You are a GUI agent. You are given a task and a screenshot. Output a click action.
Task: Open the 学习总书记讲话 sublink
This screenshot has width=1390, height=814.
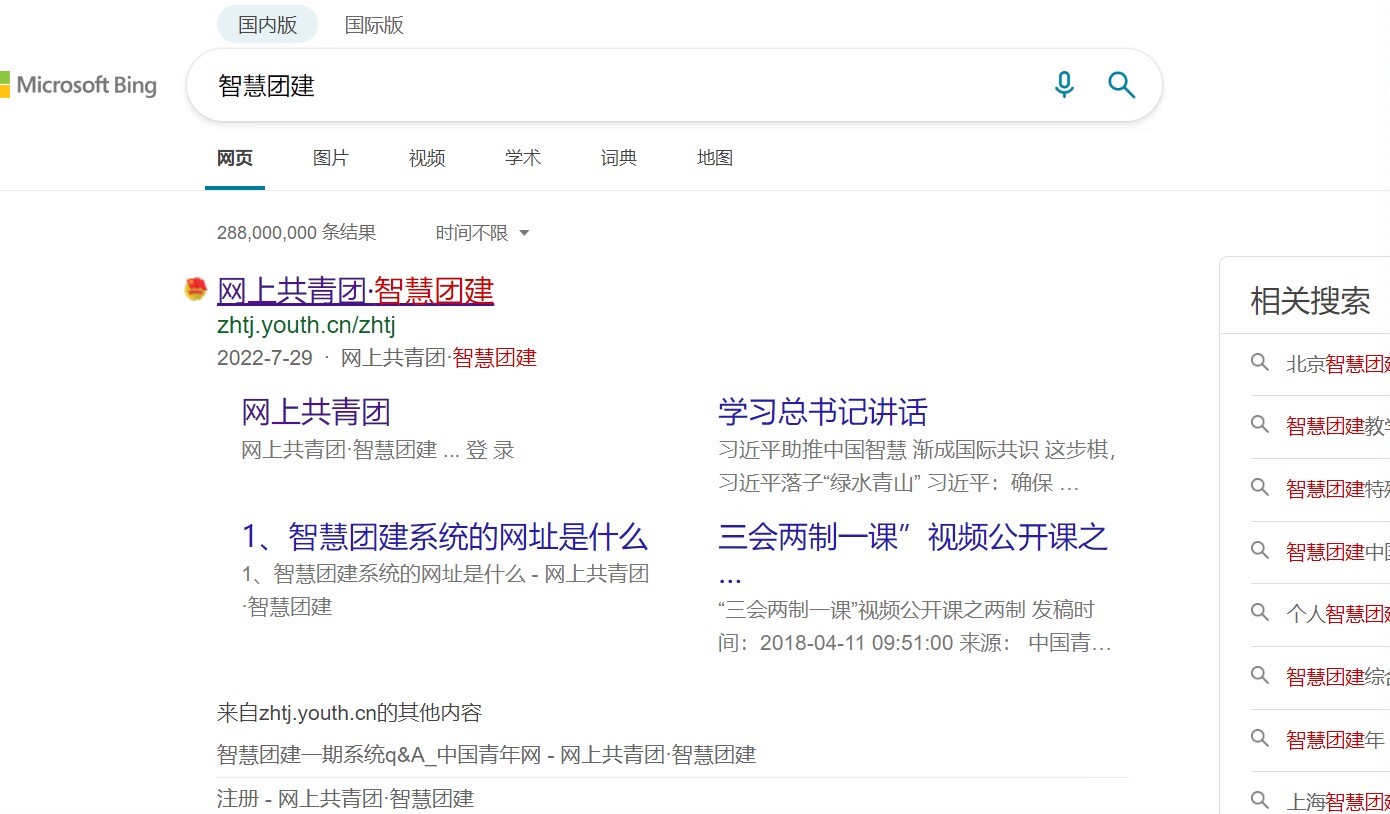point(822,412)
